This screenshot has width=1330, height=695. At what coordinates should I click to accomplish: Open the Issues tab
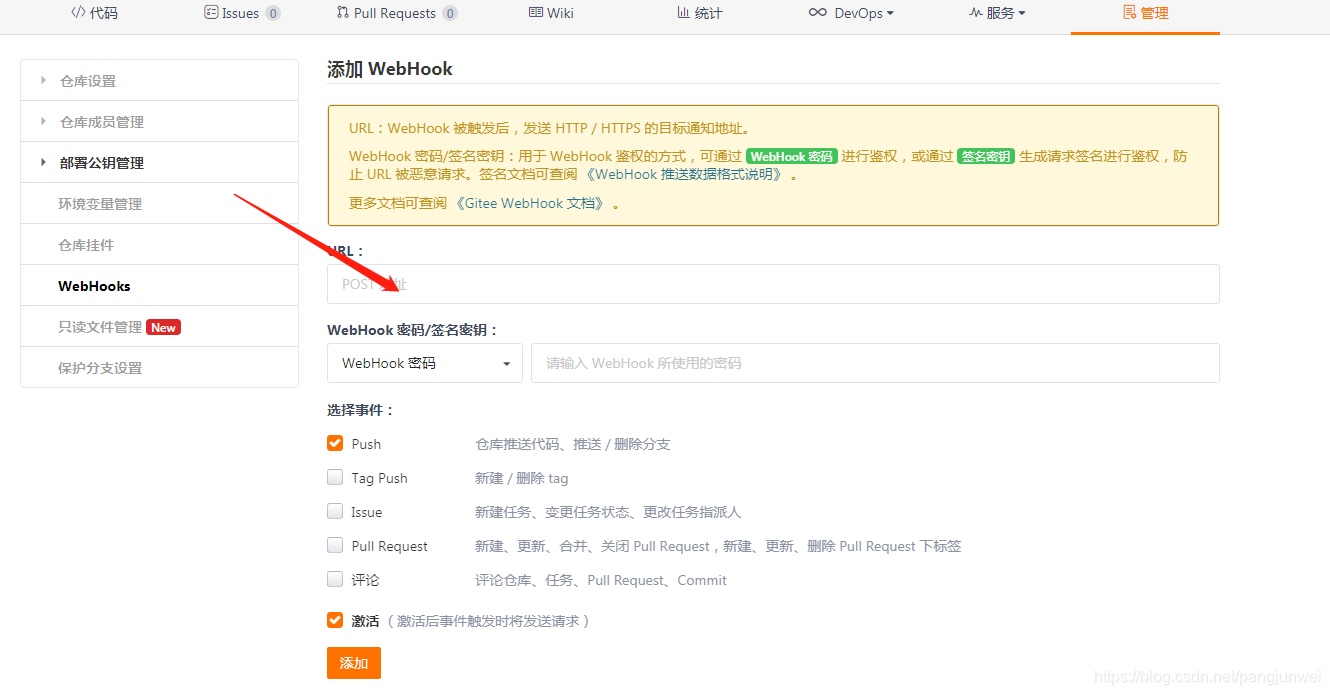[242, 13]
